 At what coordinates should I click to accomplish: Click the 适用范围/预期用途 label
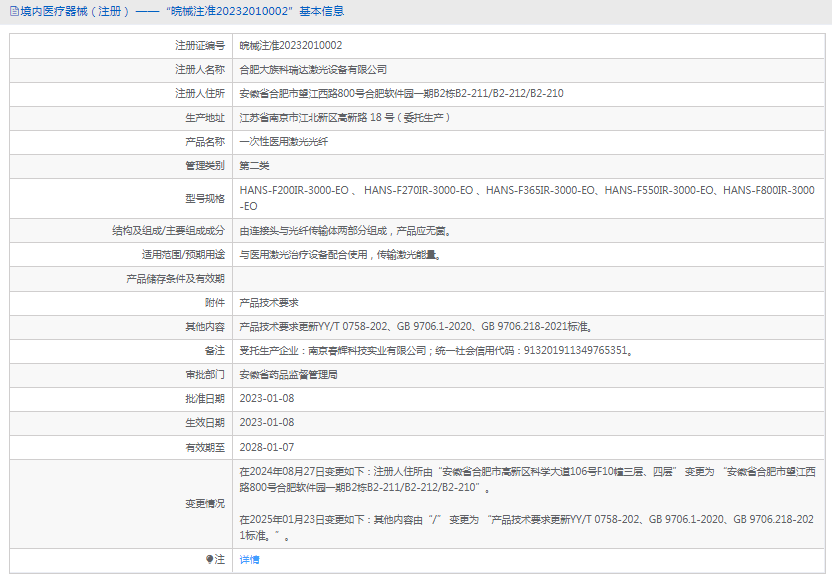(183, 255)
